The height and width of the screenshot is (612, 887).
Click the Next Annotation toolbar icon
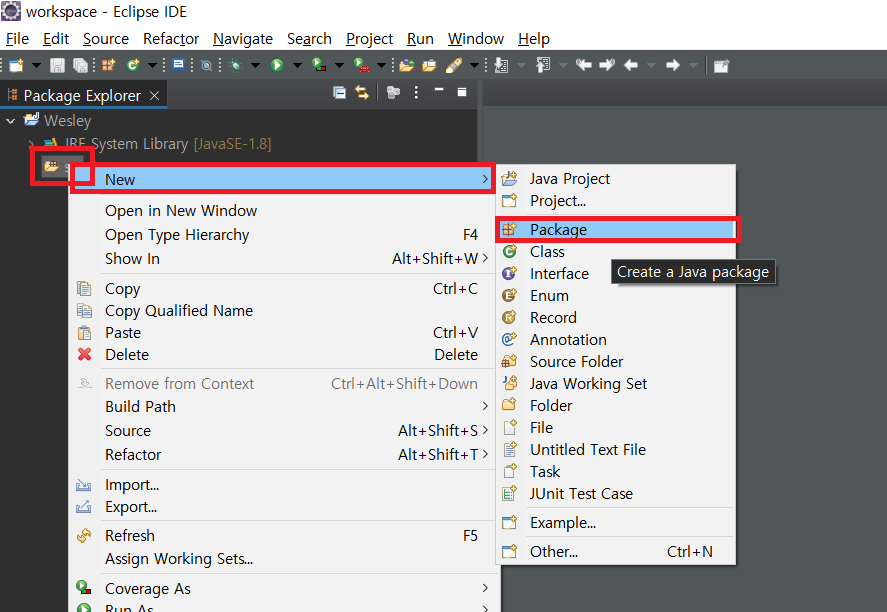501,66
